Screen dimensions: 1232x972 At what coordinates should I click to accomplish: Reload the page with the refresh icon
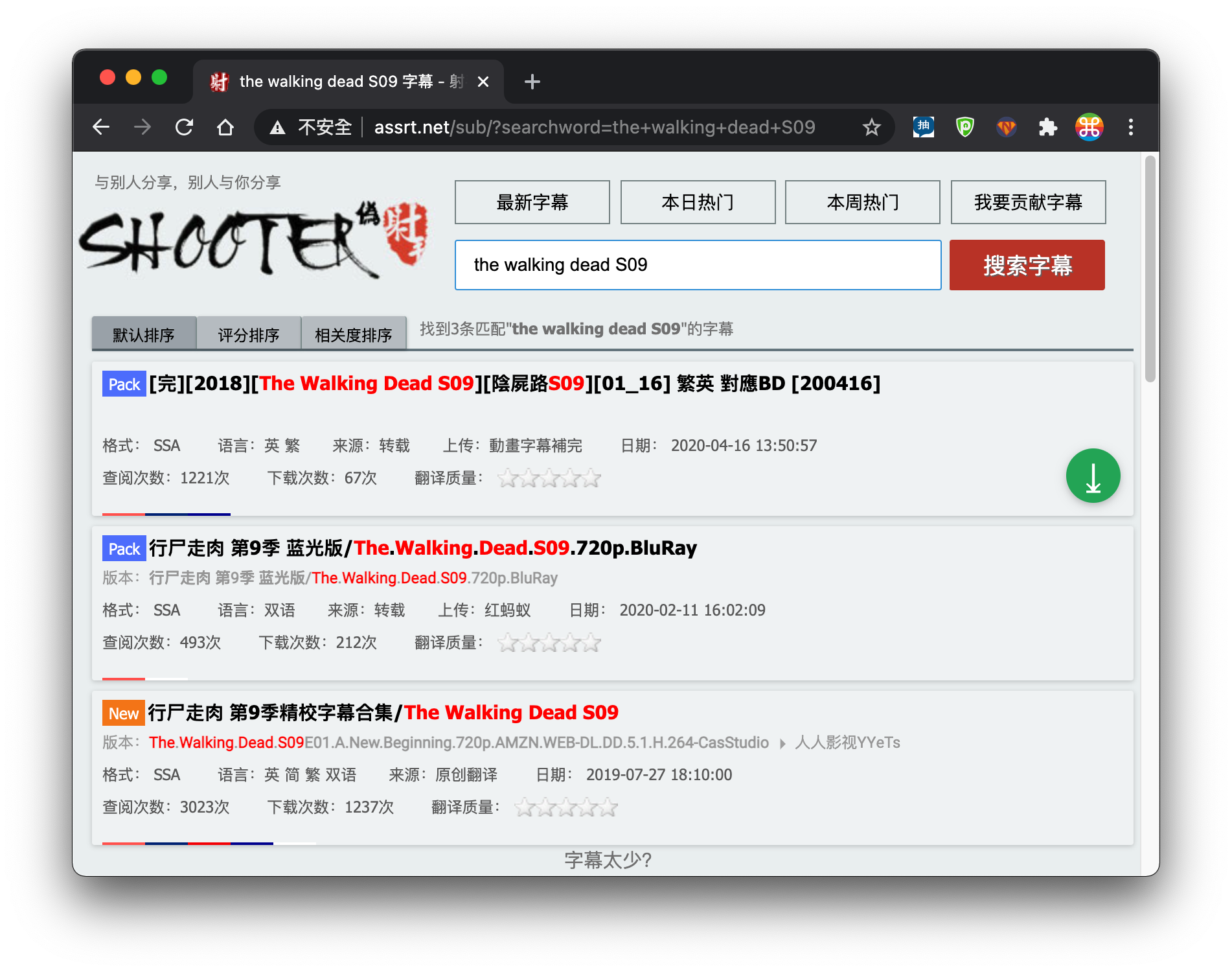[184, 127]
